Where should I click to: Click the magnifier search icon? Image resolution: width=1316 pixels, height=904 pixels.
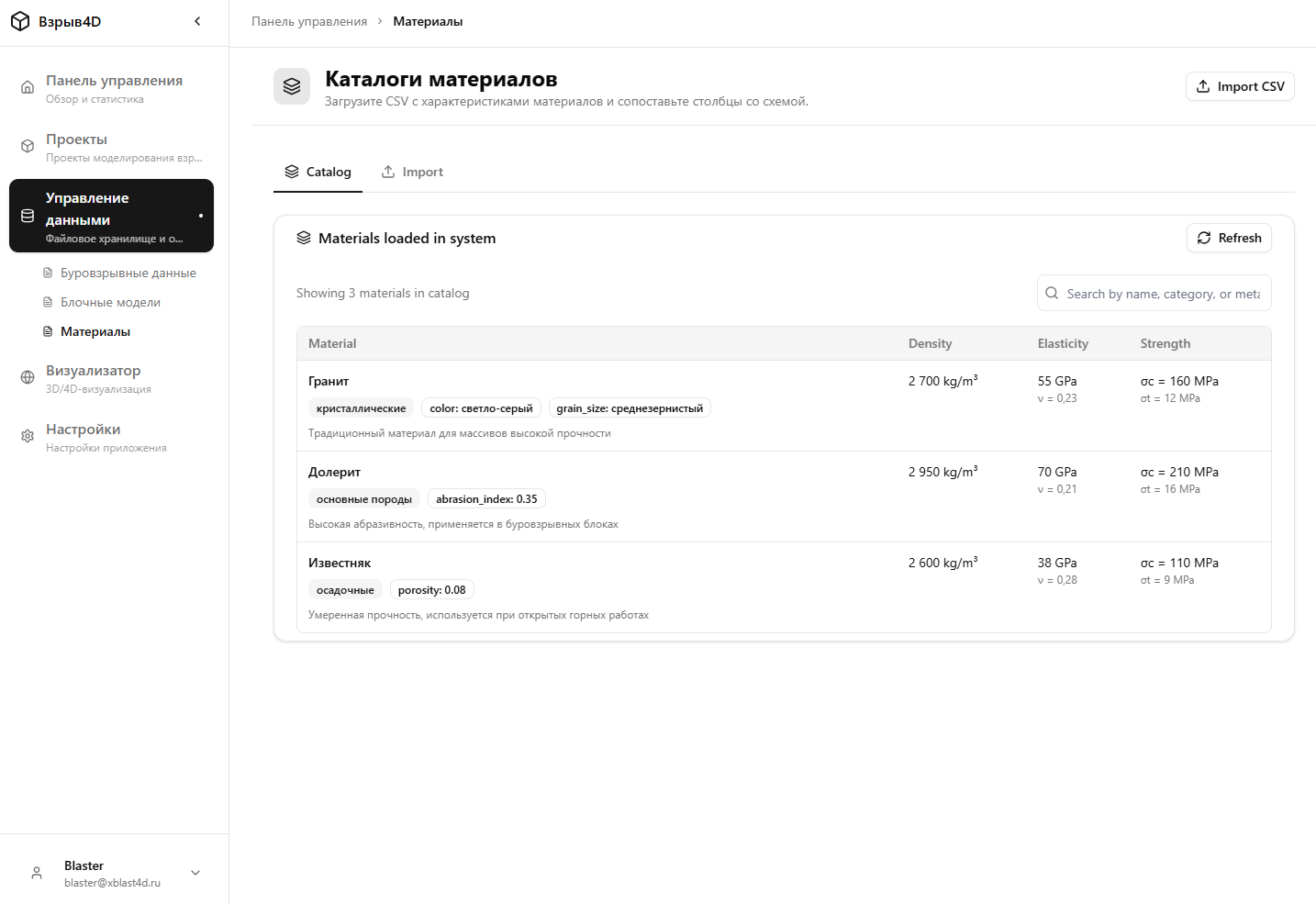[1052, 294]
